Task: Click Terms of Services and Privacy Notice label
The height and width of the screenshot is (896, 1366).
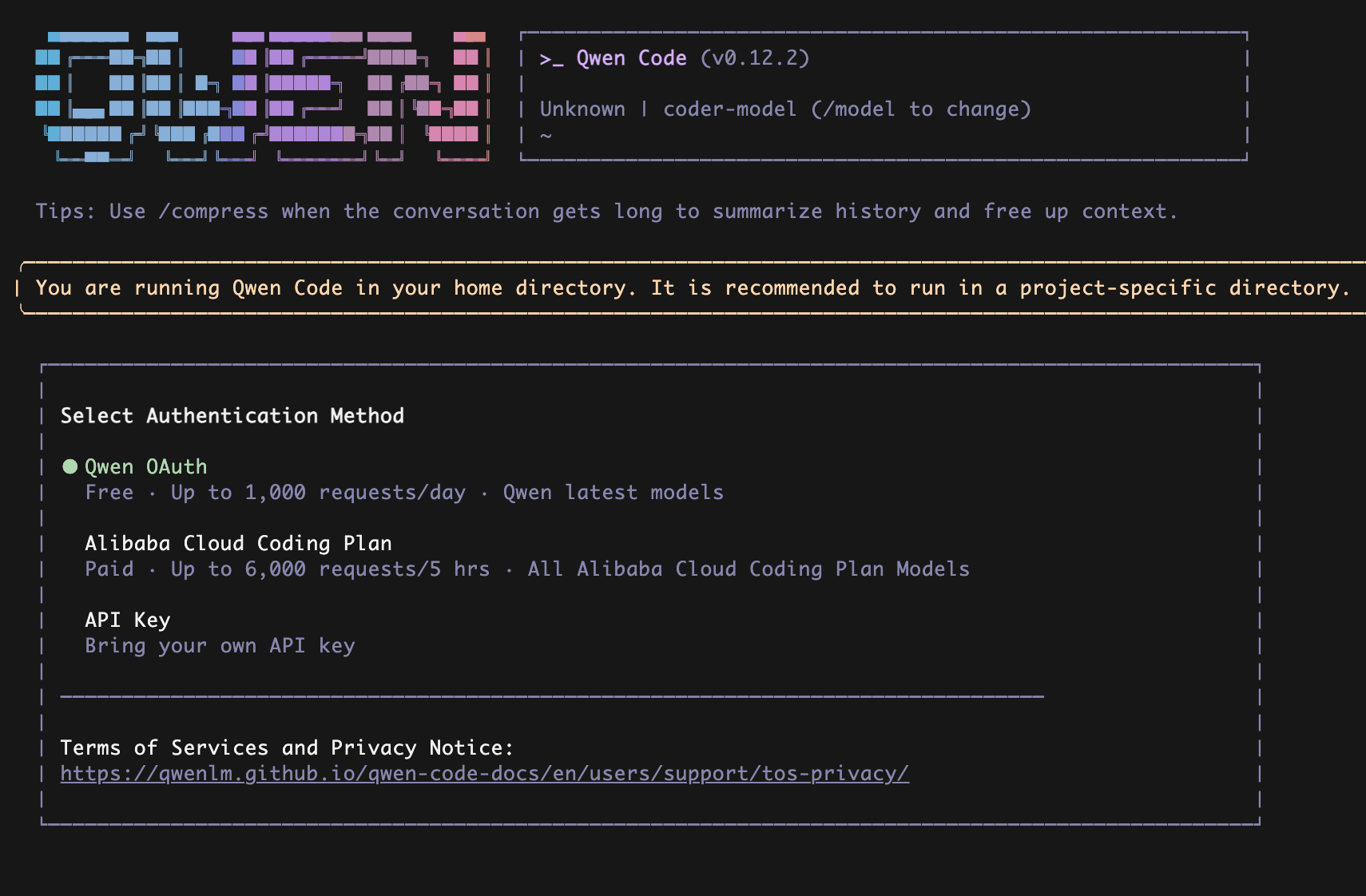Action: (x=287, y=747)
